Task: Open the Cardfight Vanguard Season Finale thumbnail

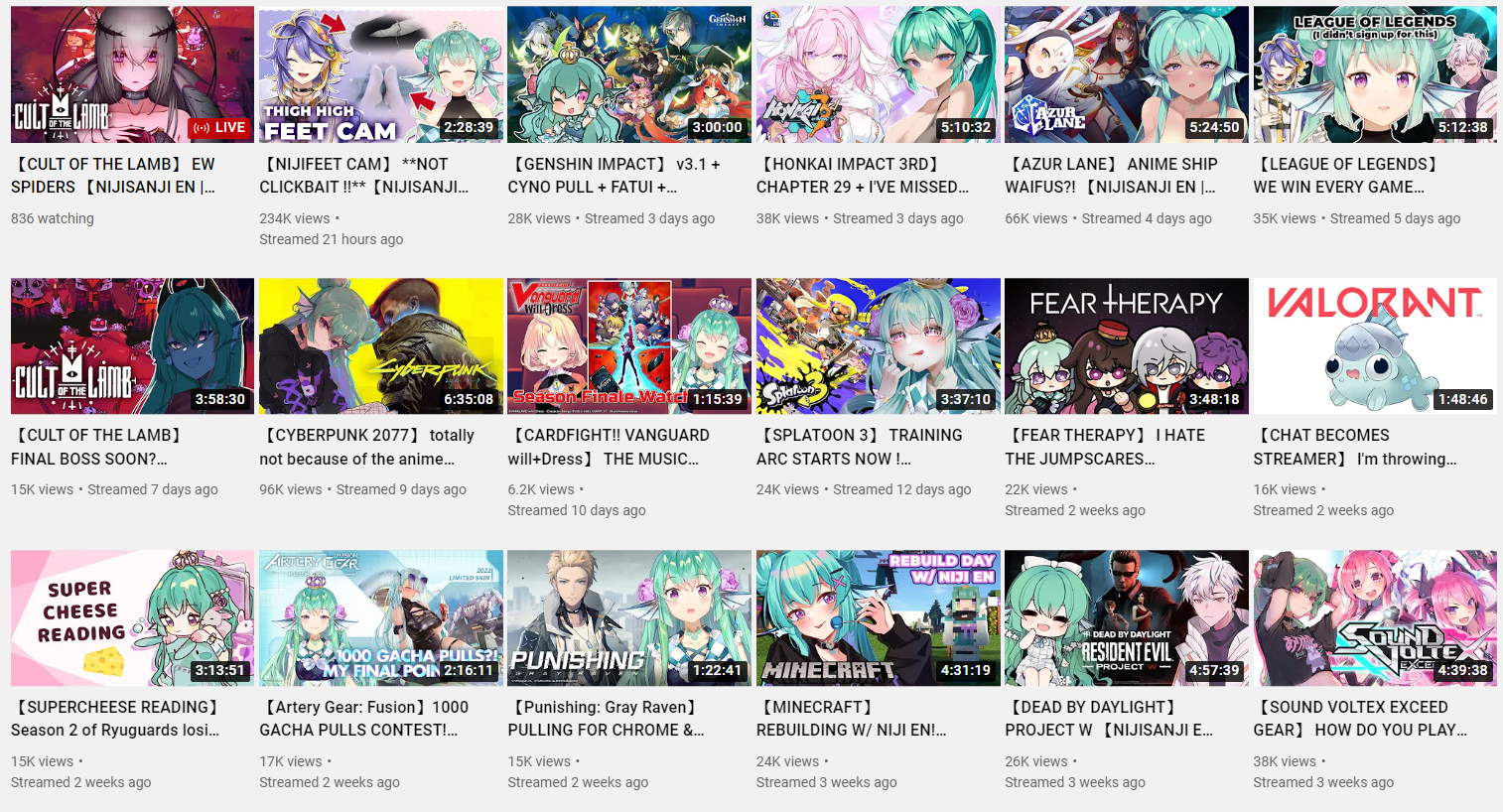Action: pyautogui.click(x=629, y=345)
